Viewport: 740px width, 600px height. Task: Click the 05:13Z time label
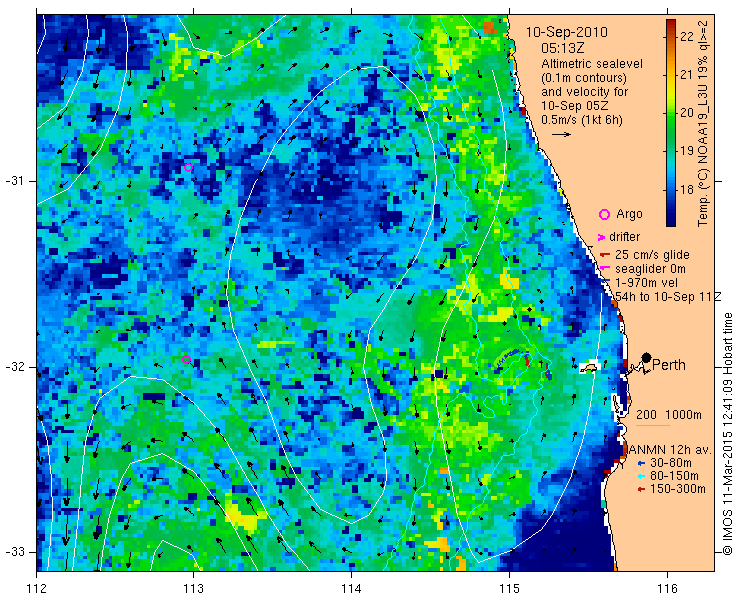click(x=563, y=48)
